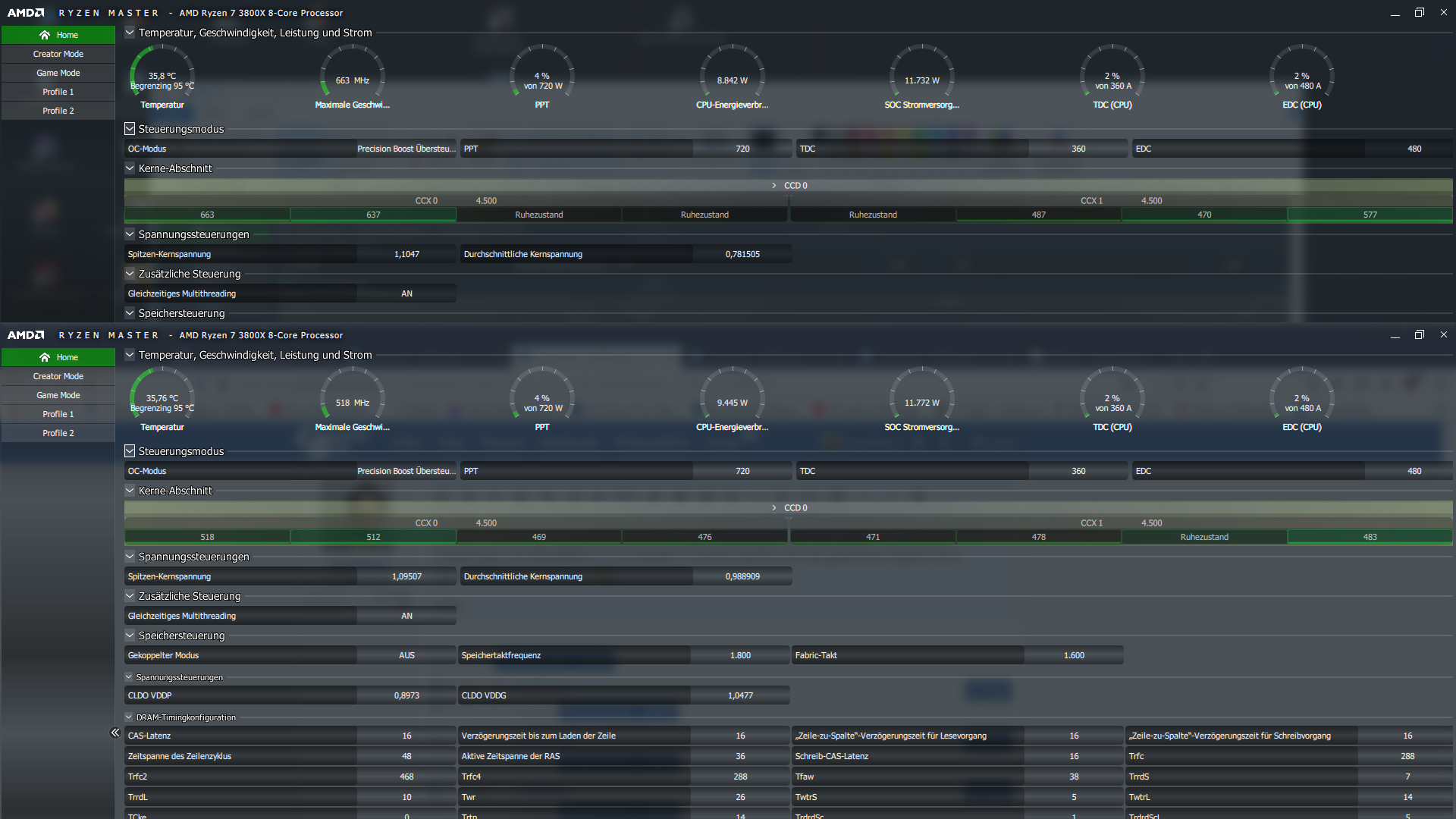Click OC-Modus Precision Boost field in lower window

pos(406,471)
